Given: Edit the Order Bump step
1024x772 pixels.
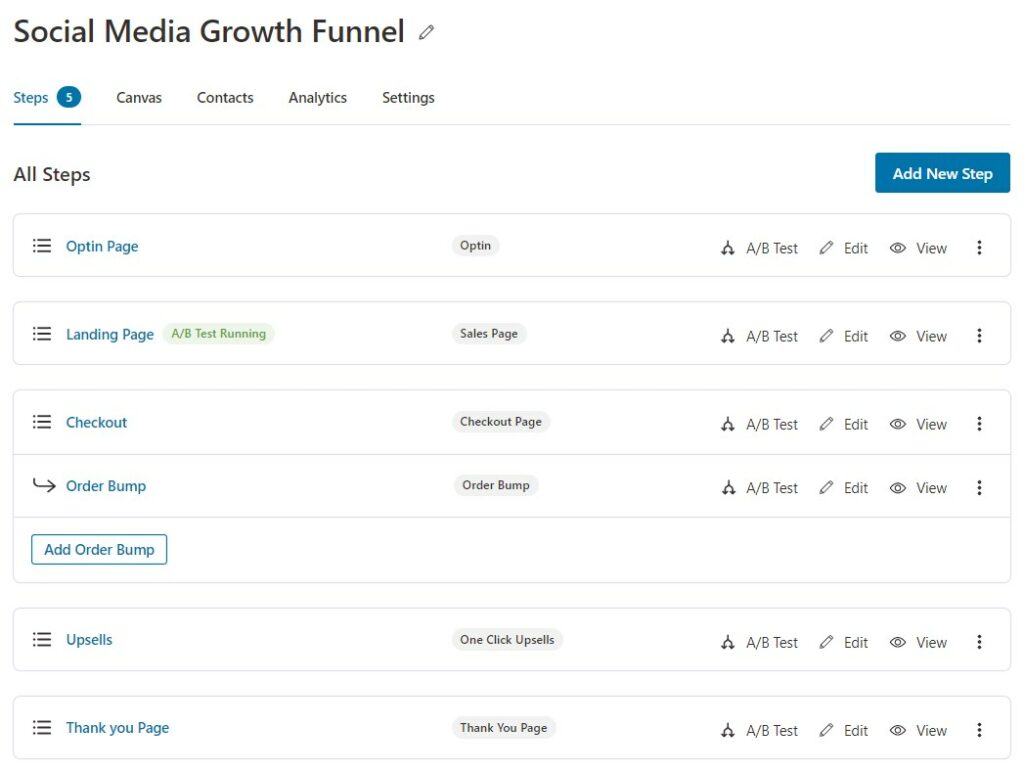Looking at the screenshot, I should [x=844, y=488].
